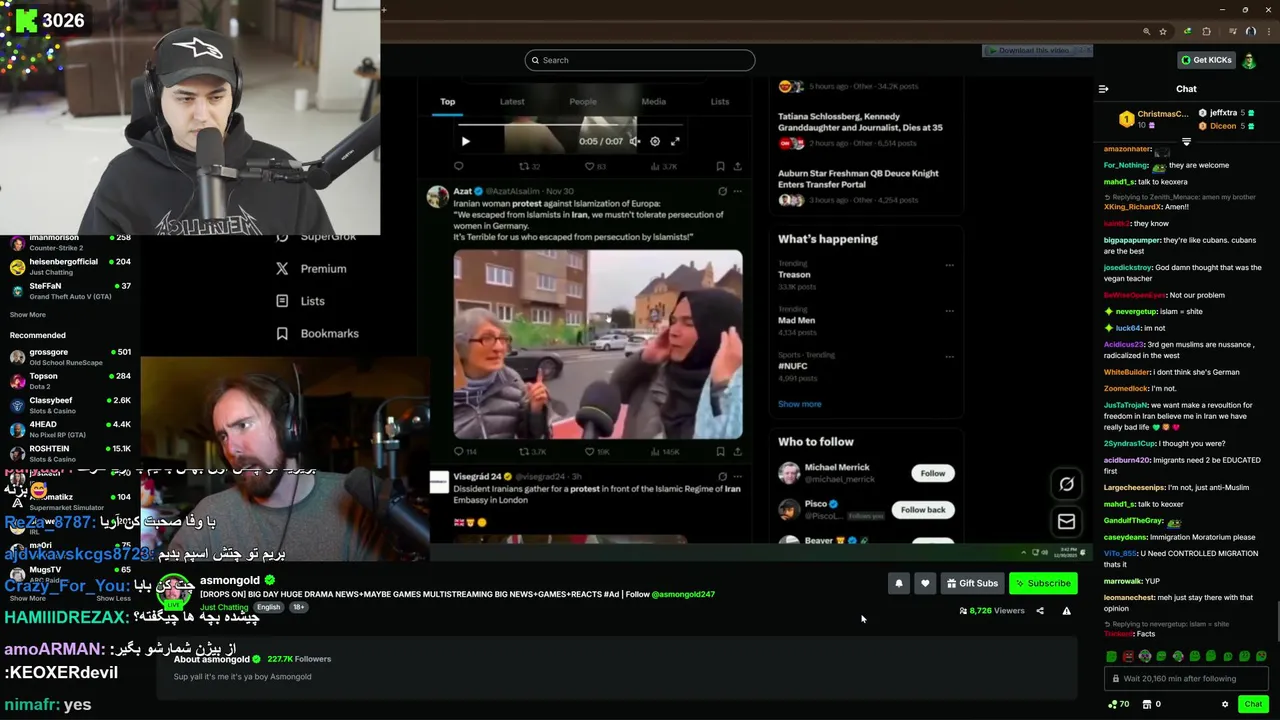Click Show more under What's happening
1280x720 pixels.
point(800,404)
